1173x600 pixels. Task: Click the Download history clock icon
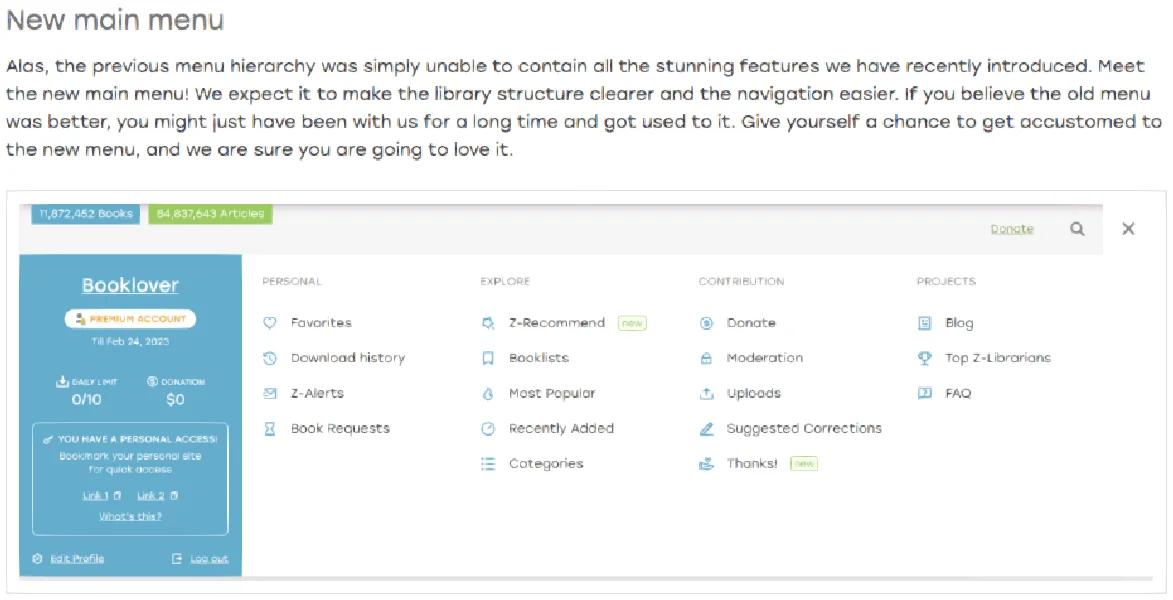pyautogui.click(x=270, y=358)
